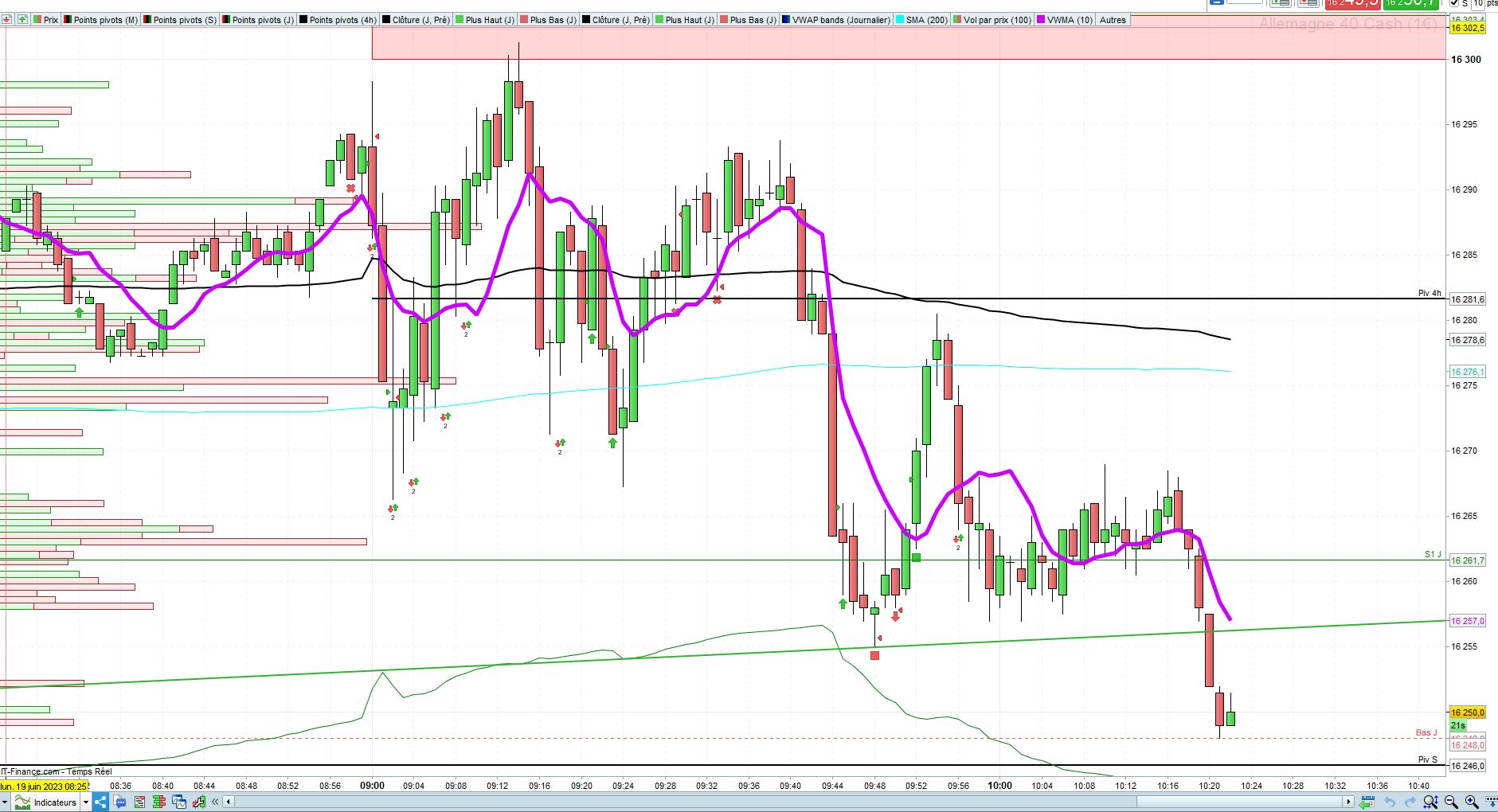Click the green 16 261,7 price label
Image resolution: width=1498 pixels, height=812 pixels.
[x=1468, y=560]
